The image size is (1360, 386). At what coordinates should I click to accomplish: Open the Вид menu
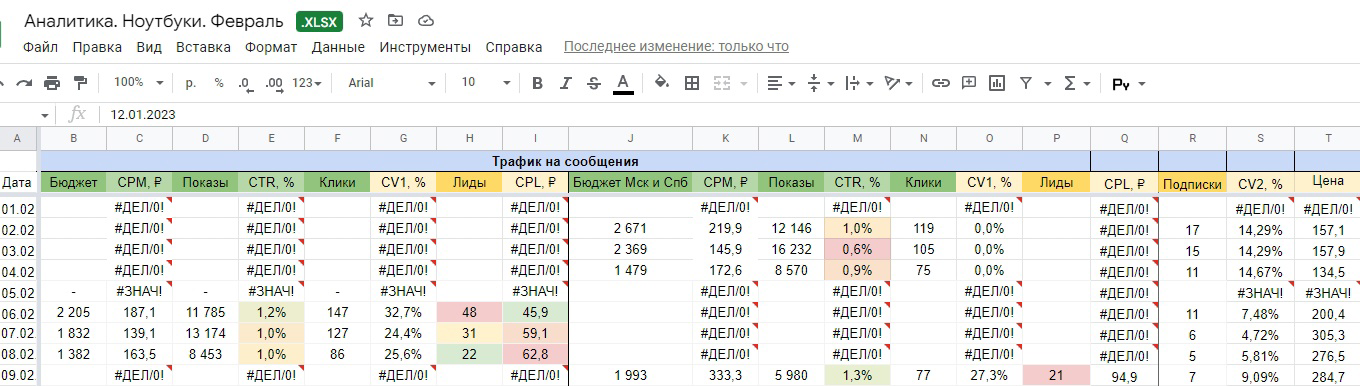tap(149, 47)
